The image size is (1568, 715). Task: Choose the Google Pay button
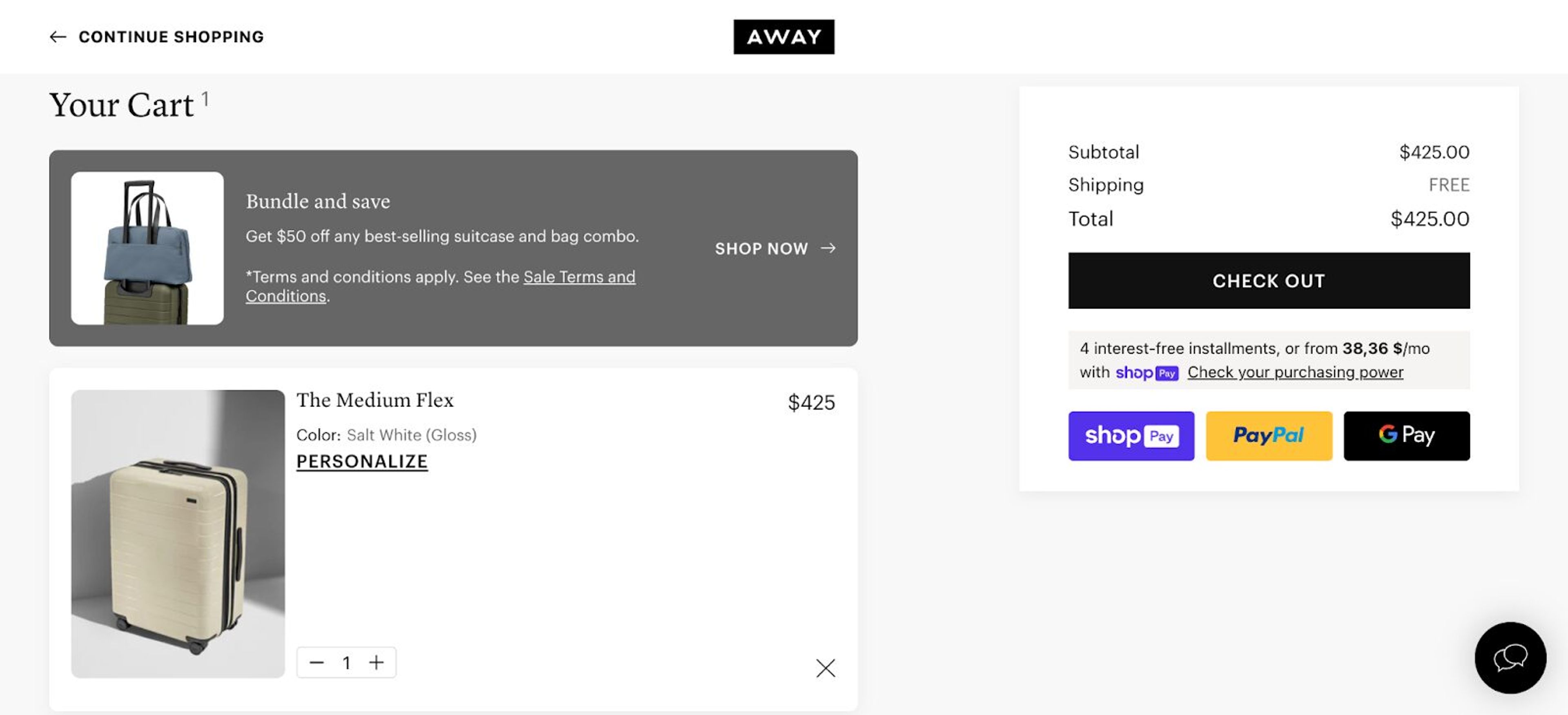[x=1406, y=436]
